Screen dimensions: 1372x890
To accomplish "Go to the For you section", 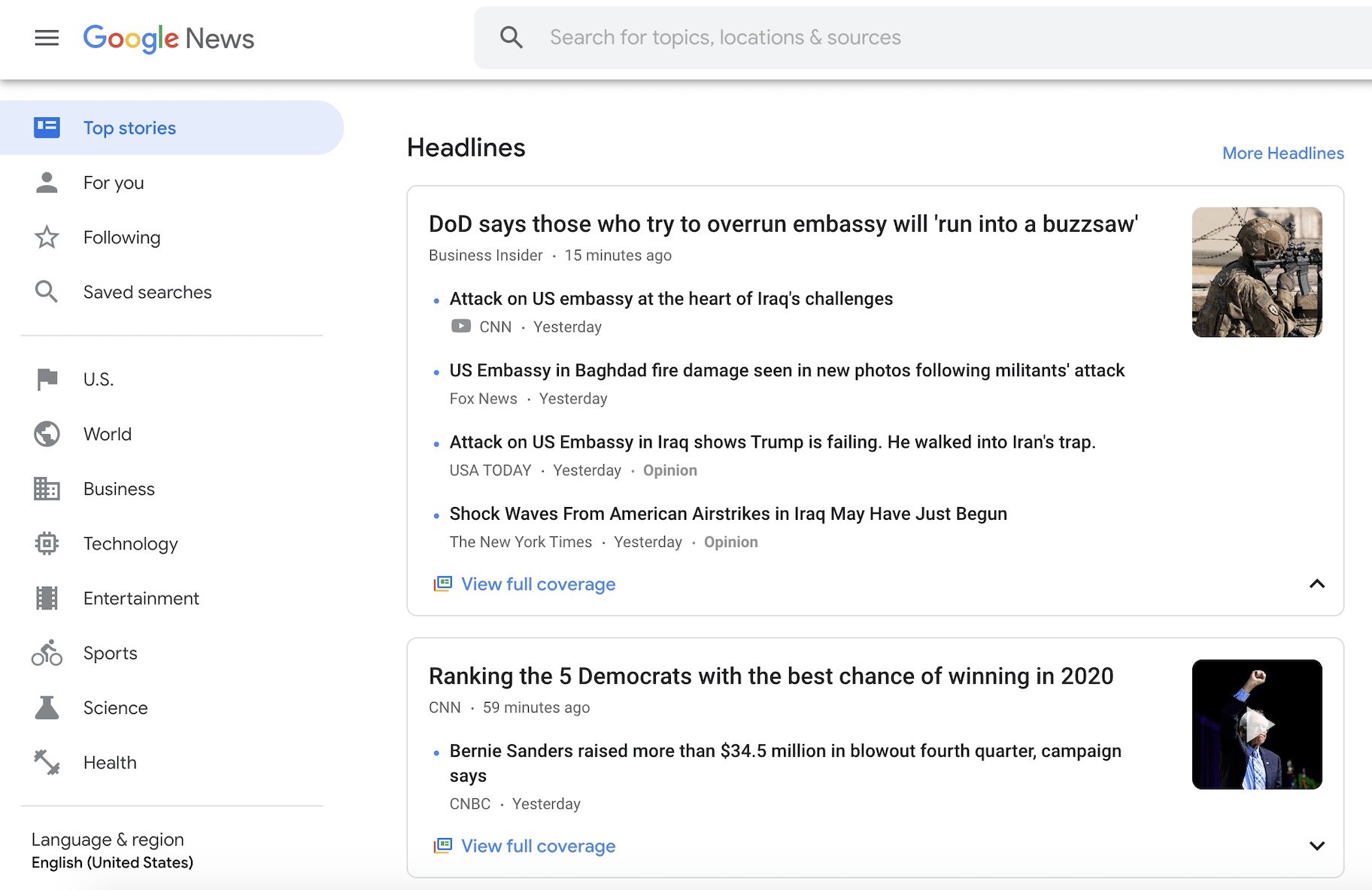I will point(114,183).
